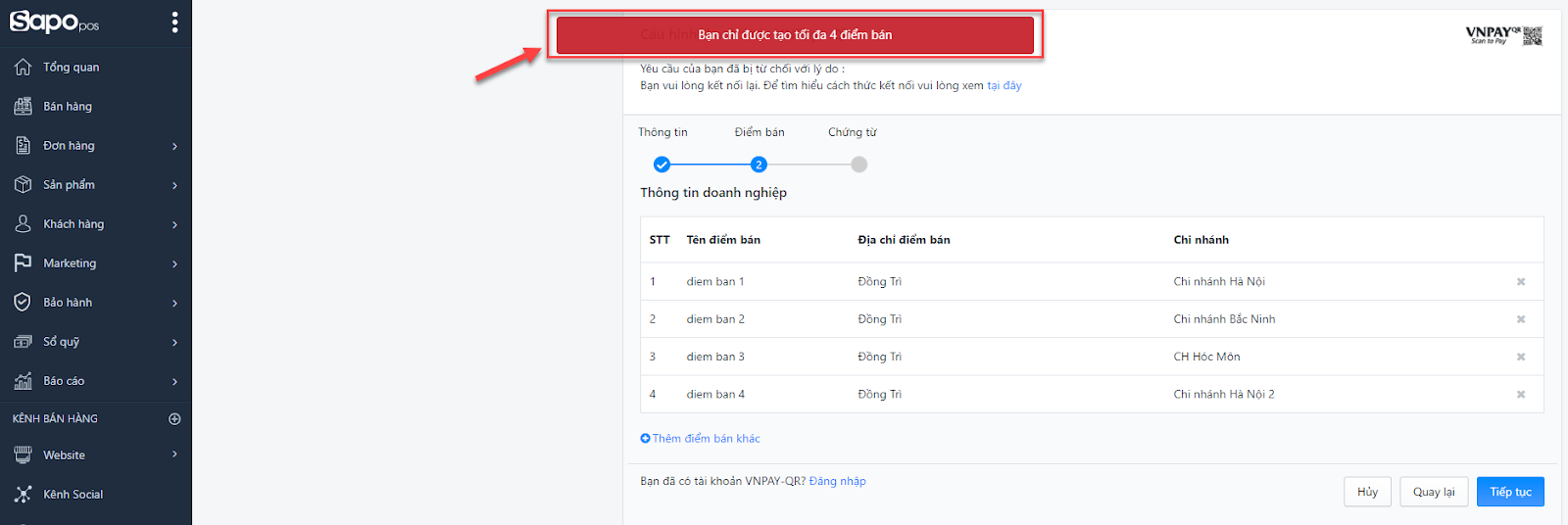1568x525 pixels.
Task: Open the Bảo hành shield icon
Action: [x=23, y=302]
